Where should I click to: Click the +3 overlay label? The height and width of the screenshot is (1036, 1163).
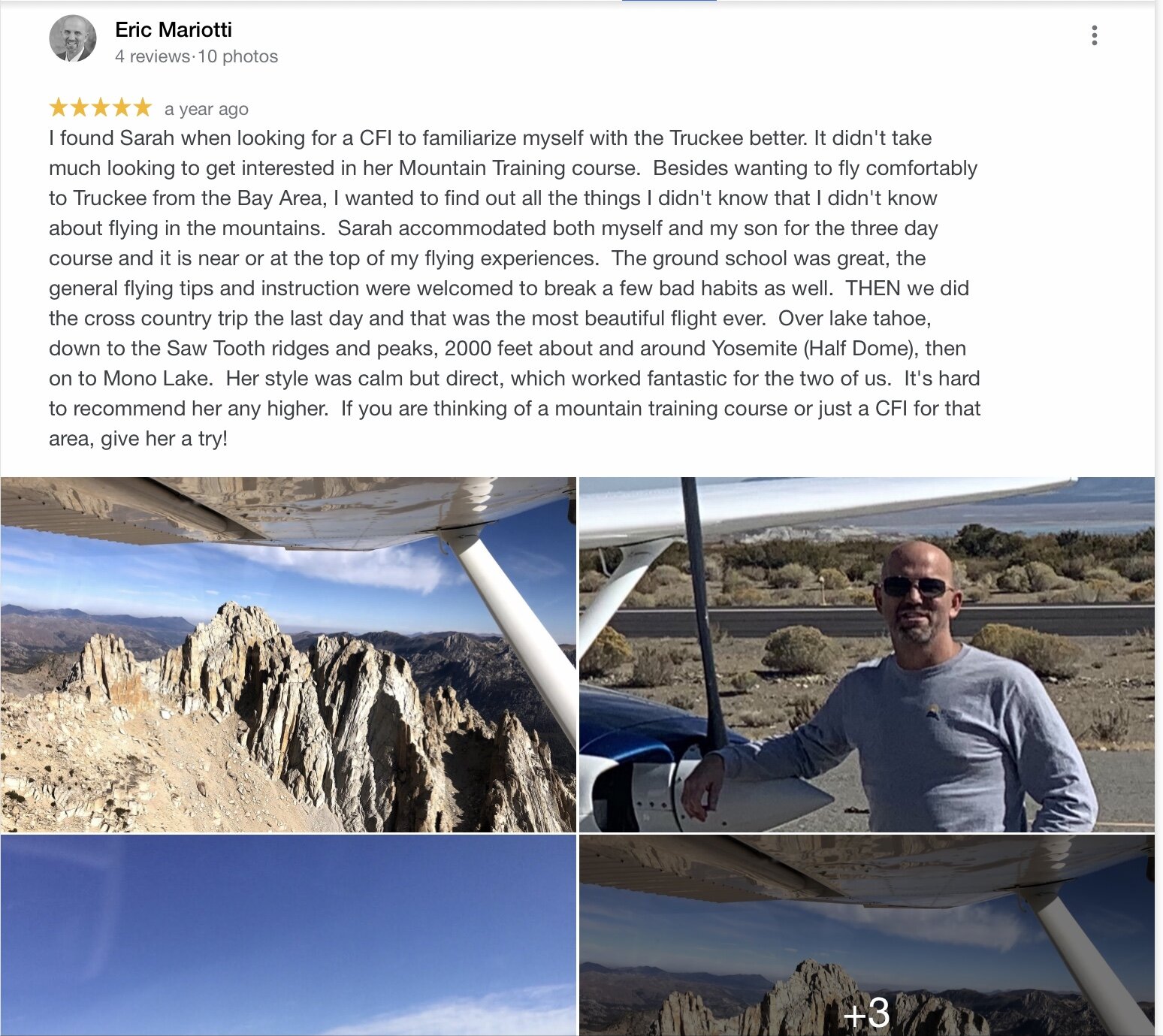tap(867, 1013)
